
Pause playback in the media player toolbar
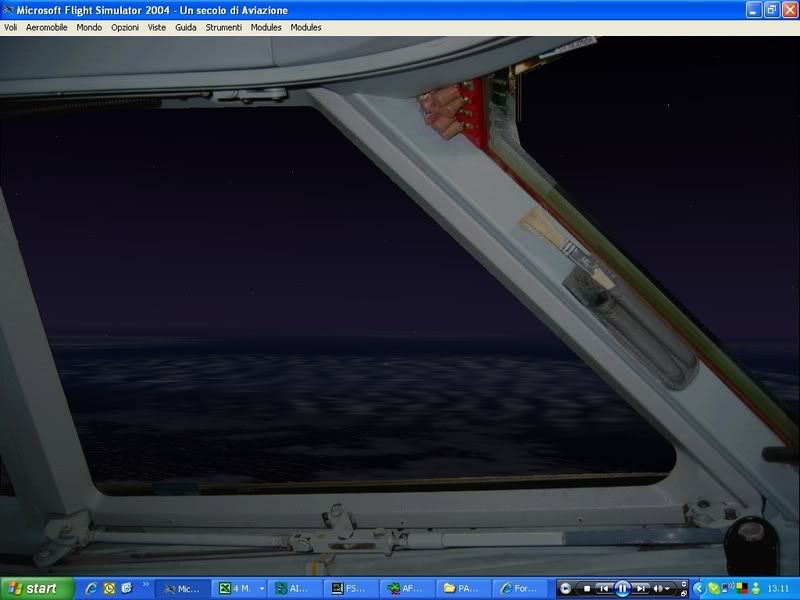(622, 589)
